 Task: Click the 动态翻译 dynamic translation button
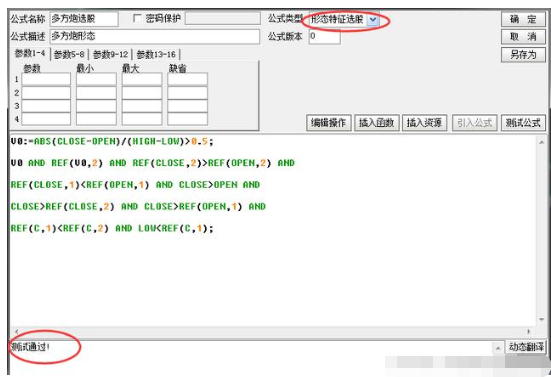(526, 347)
